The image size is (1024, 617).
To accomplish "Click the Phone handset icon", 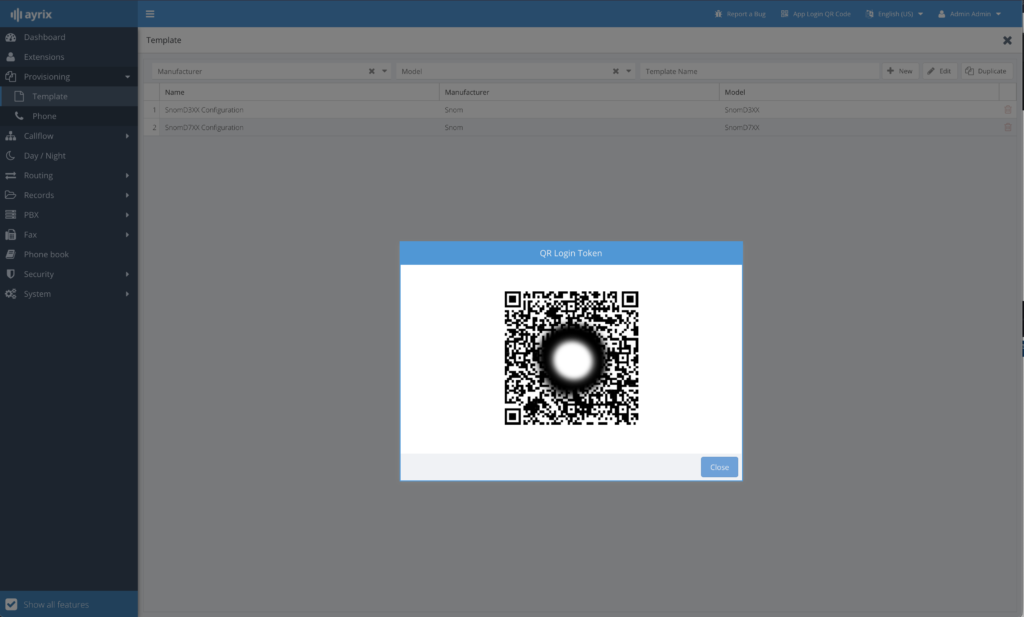I will [19, 116].
